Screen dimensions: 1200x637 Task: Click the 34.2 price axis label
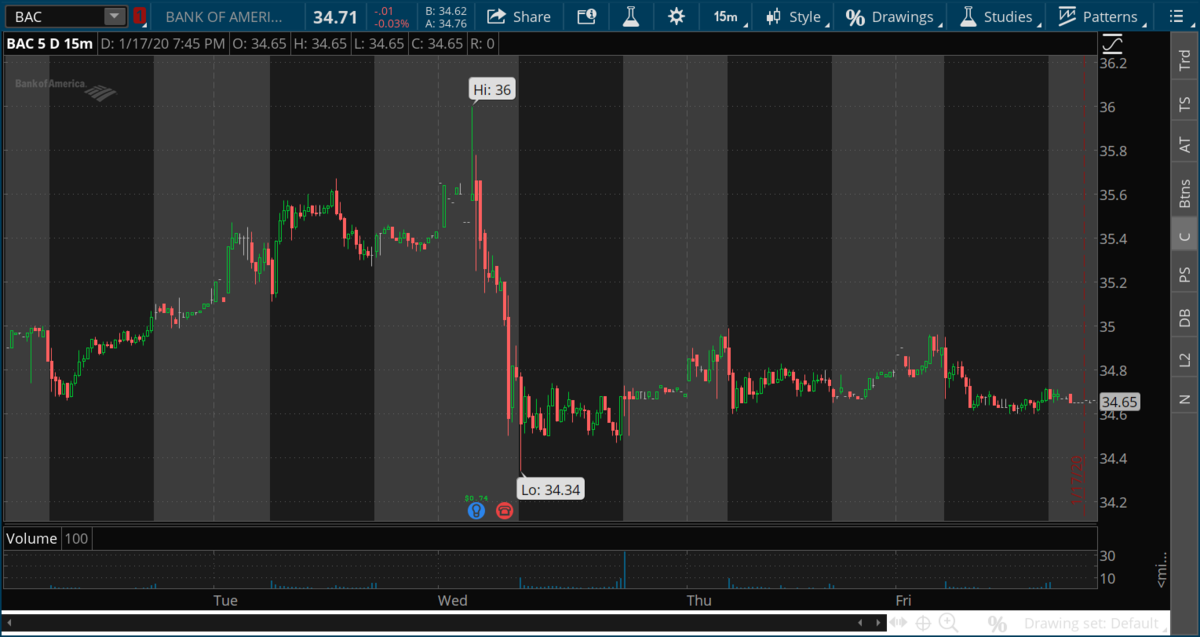[x=1113, y=502]
